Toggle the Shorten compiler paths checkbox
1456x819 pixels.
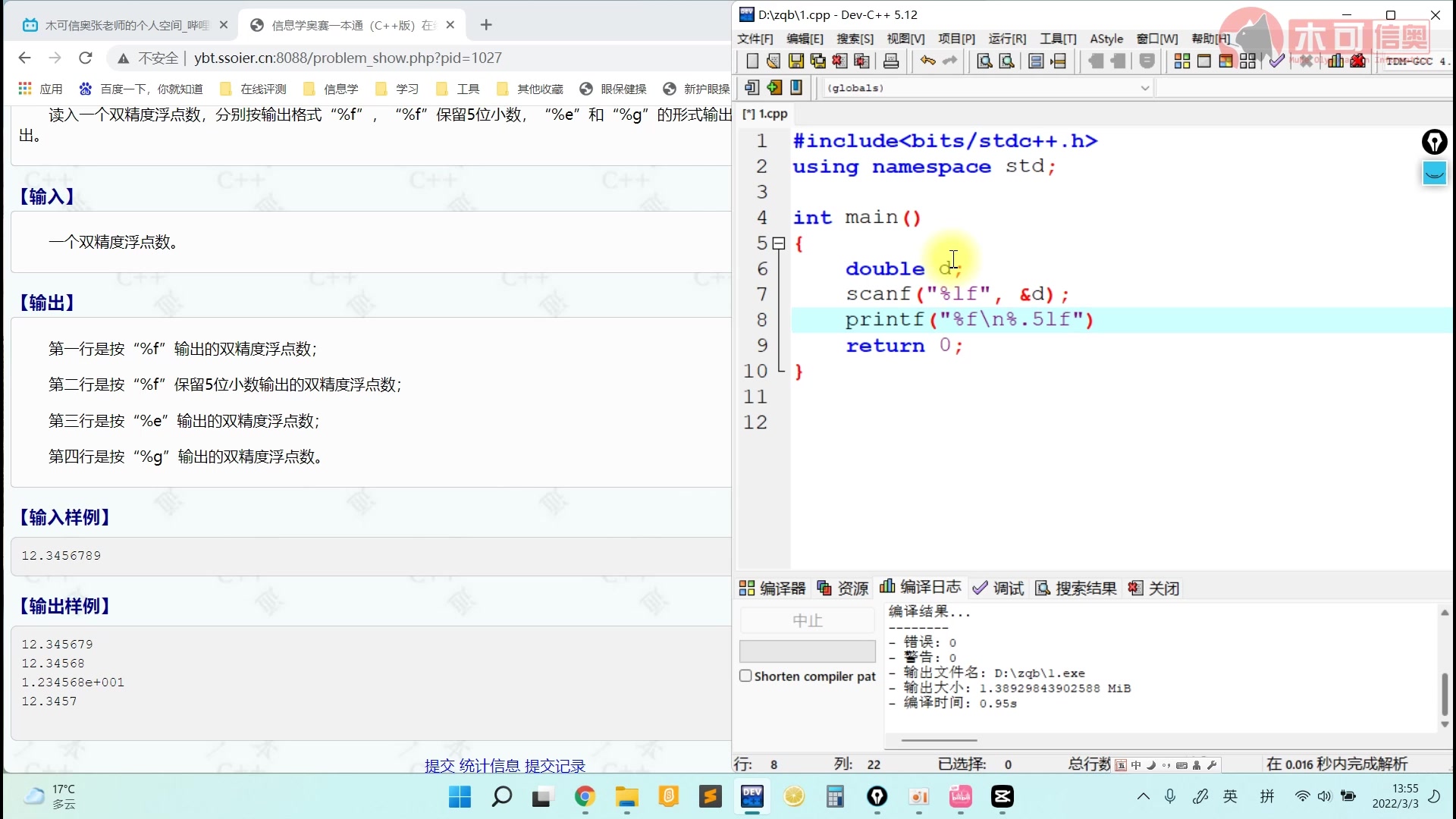tap(745, 676)
